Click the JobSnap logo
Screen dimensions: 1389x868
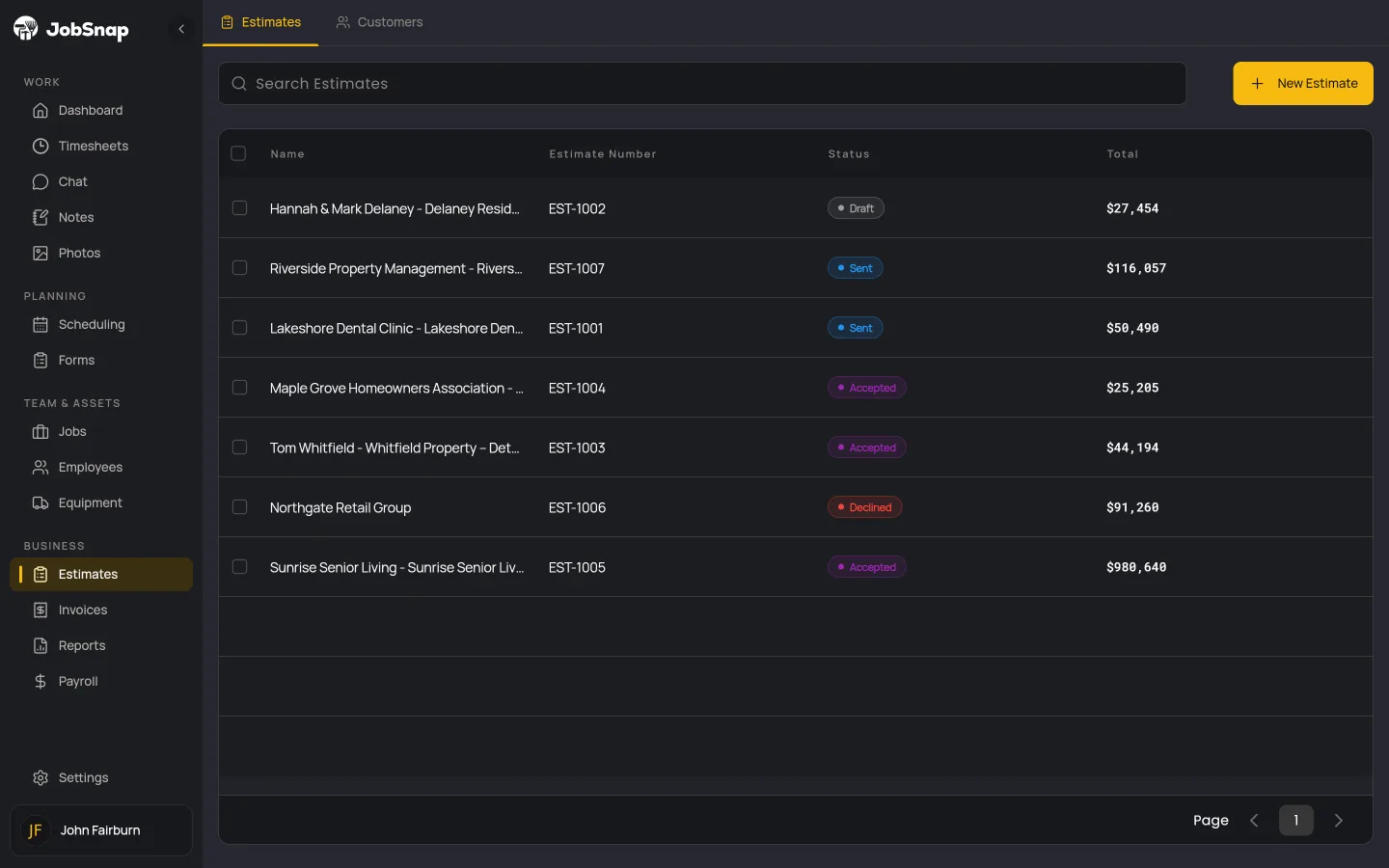(x=70, y=29)
